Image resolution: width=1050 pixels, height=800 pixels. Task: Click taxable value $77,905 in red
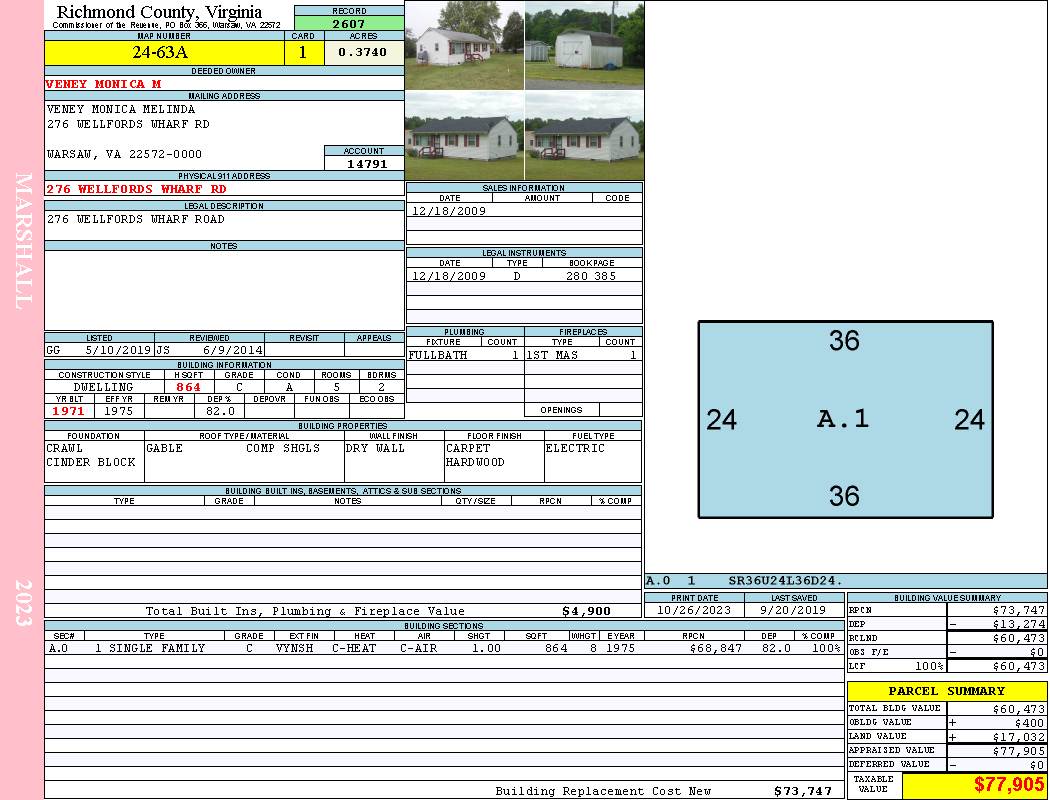coord(1008,784)
